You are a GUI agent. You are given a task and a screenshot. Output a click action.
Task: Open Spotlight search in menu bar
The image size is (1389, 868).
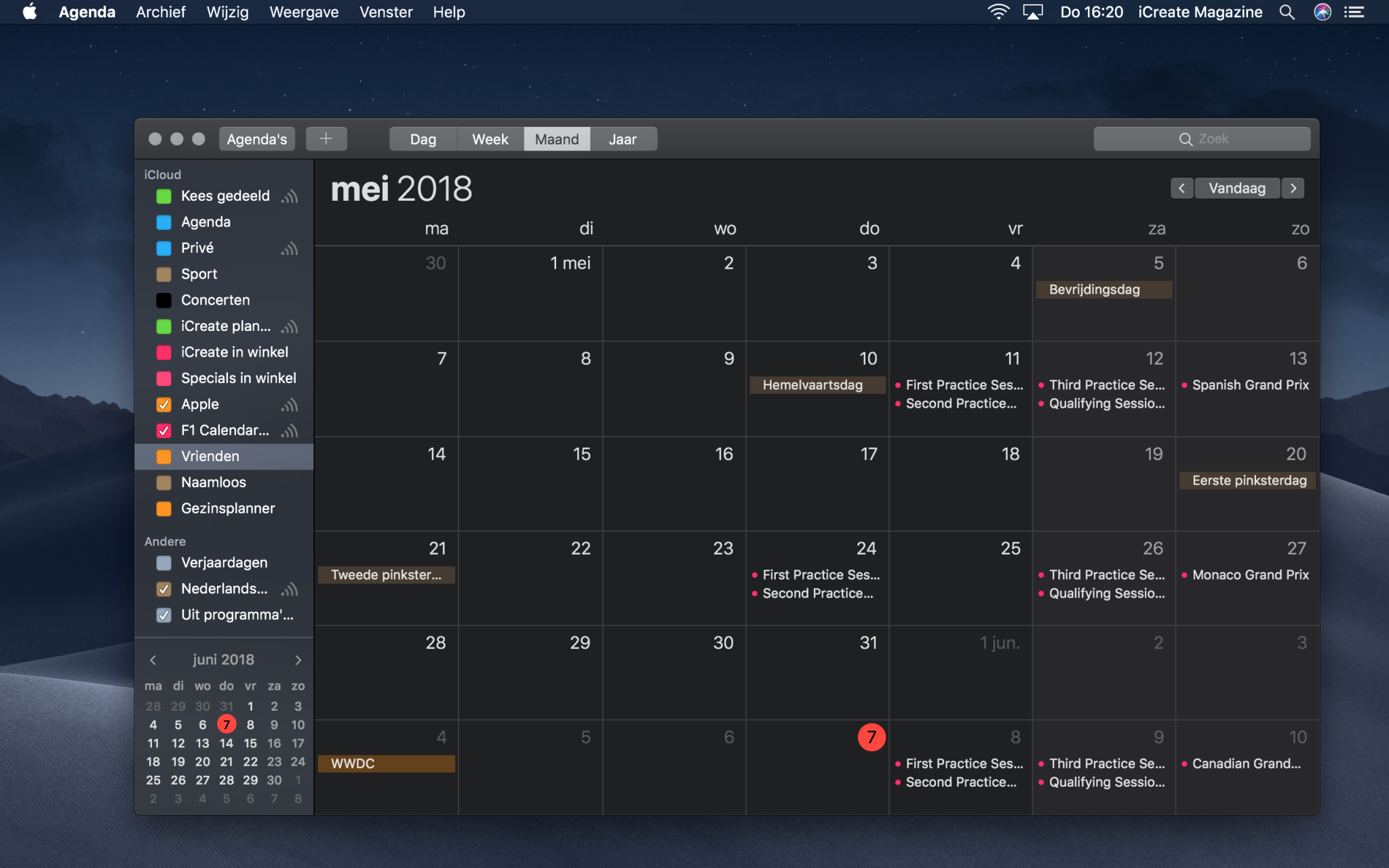click(x=1287, y=12)
